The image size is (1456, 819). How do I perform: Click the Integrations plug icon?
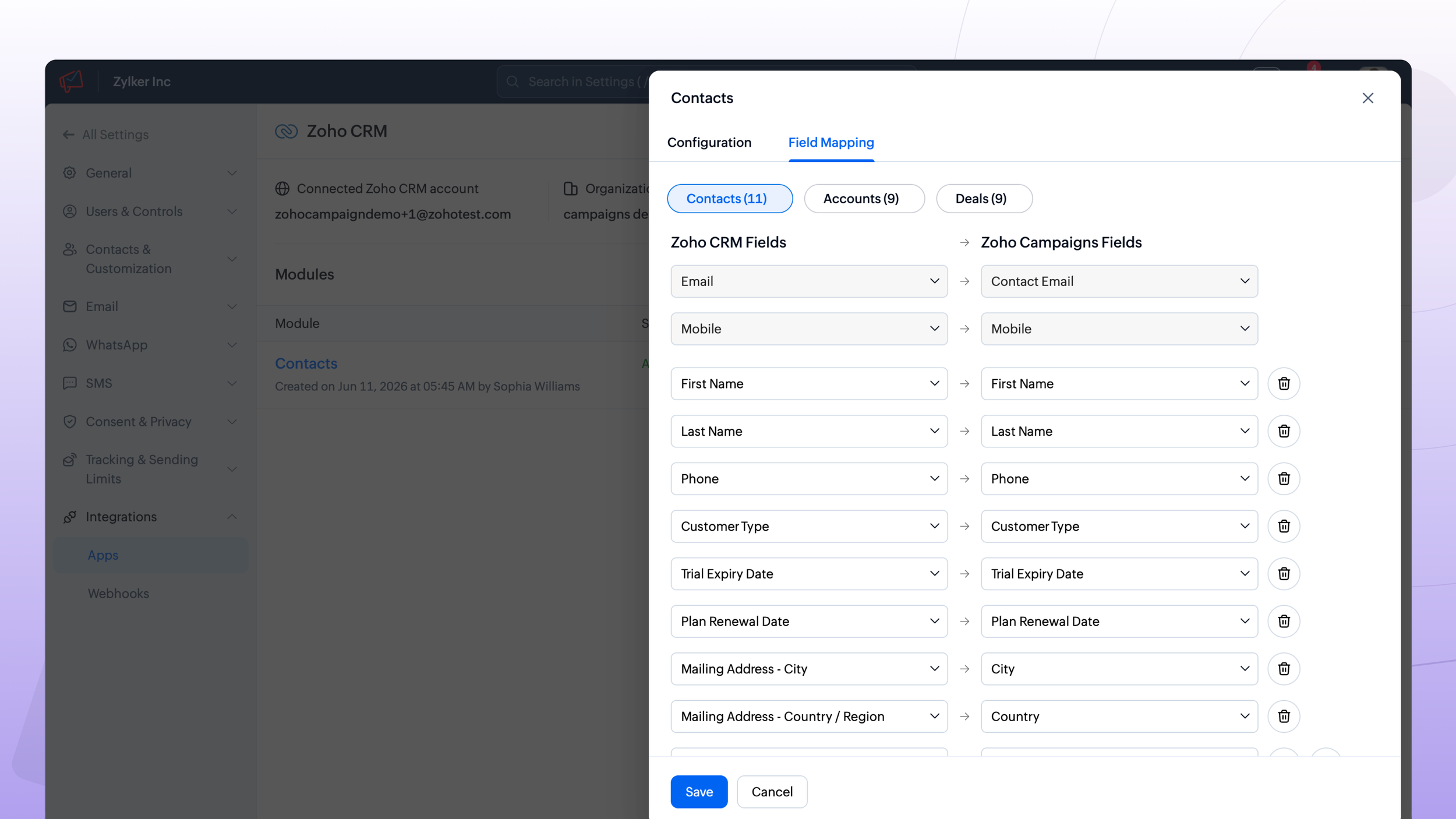click(x=70, y=517)
